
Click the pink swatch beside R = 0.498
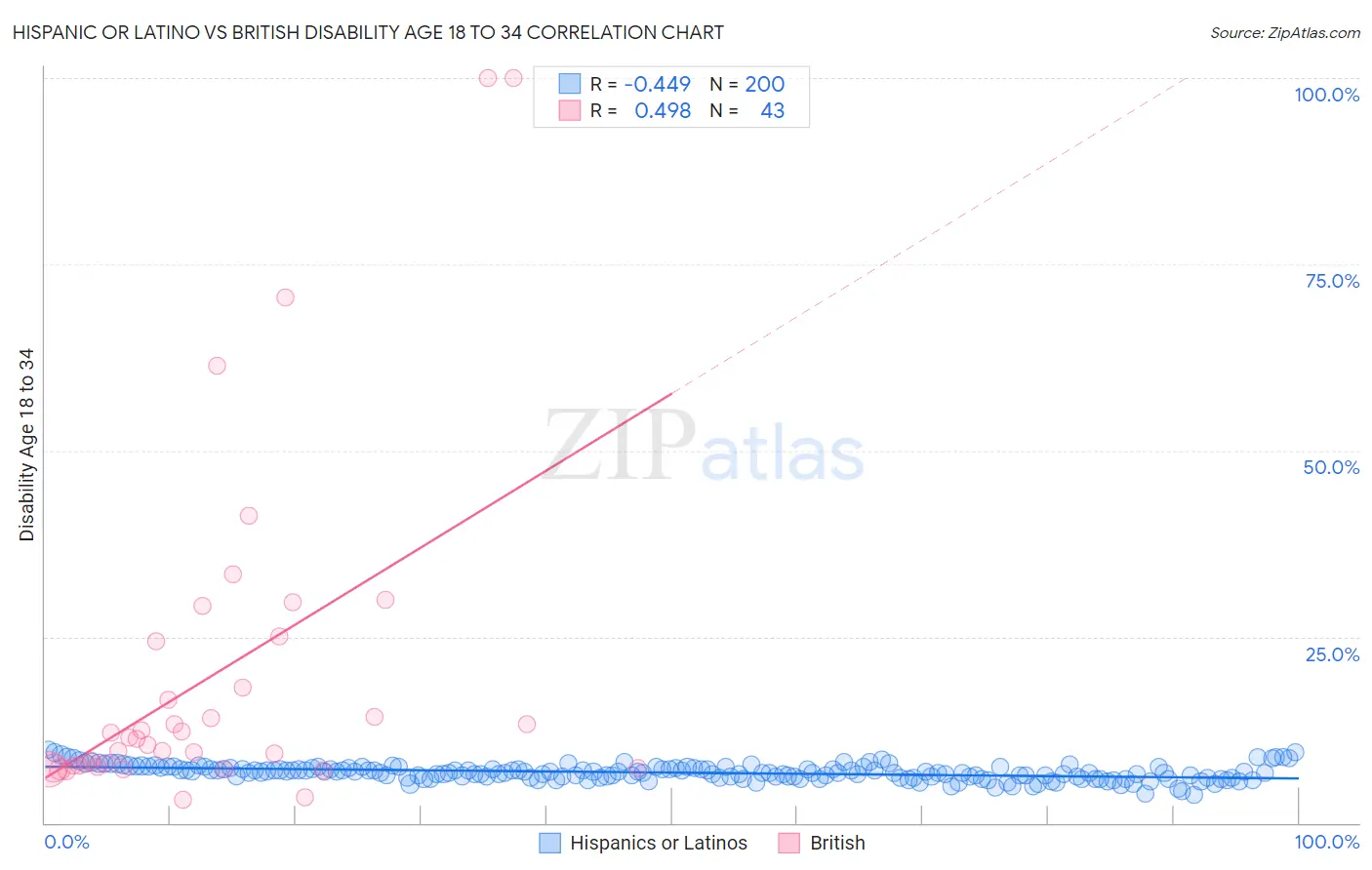570,110
